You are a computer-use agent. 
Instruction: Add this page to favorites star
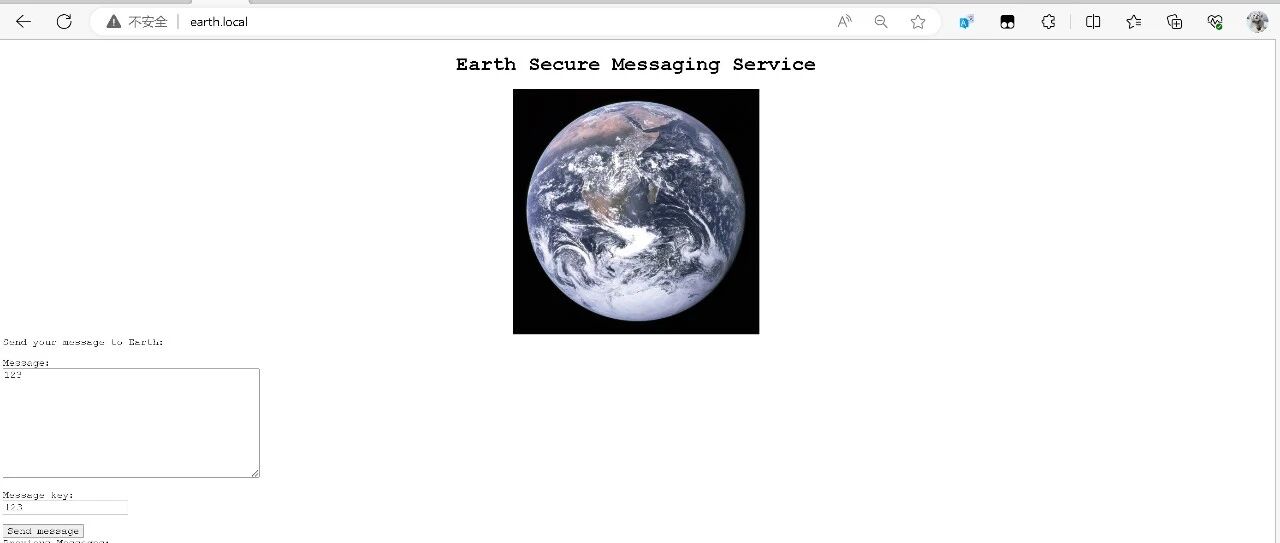[918, 21]
